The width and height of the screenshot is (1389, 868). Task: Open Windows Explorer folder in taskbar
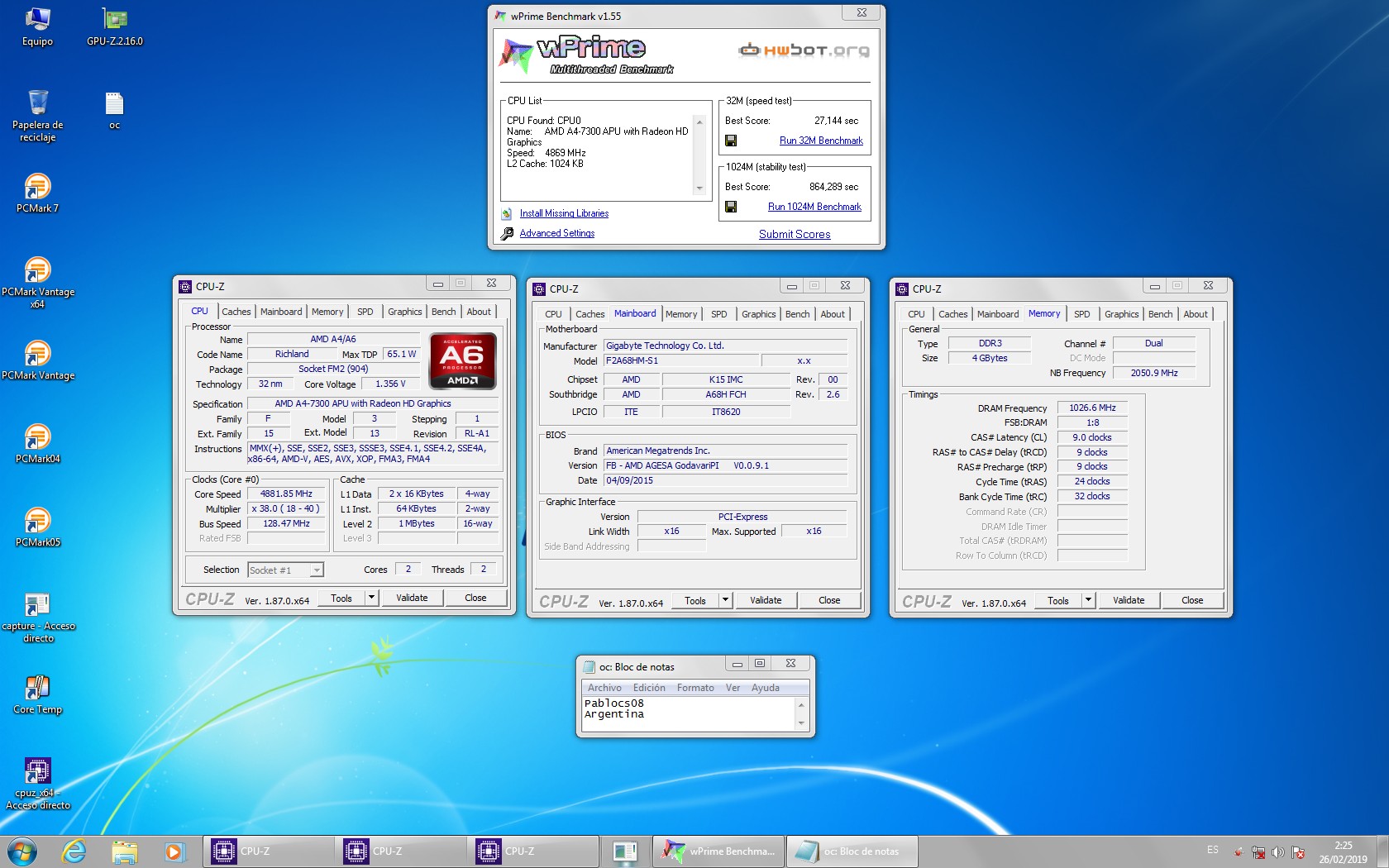tap(124, 851)
